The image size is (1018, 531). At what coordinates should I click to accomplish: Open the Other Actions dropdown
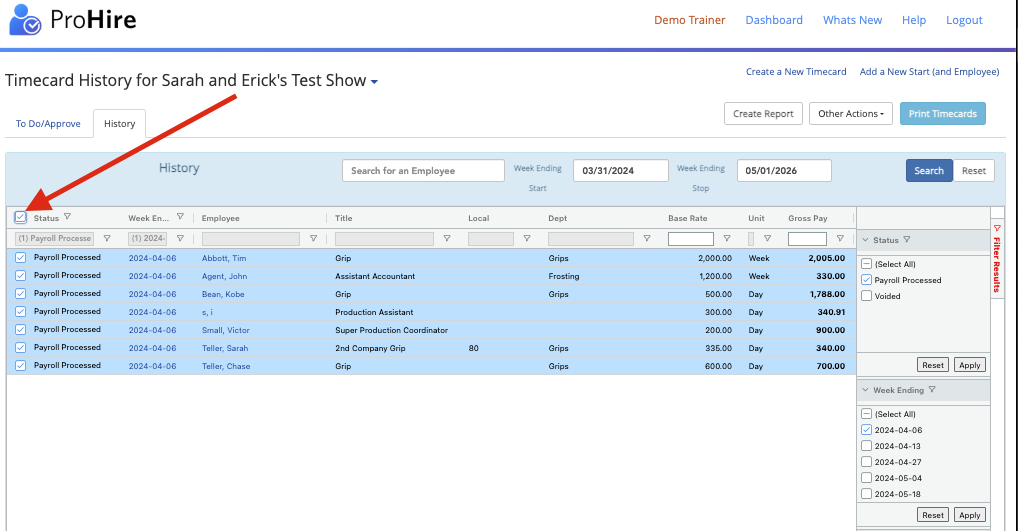point(850,114)
